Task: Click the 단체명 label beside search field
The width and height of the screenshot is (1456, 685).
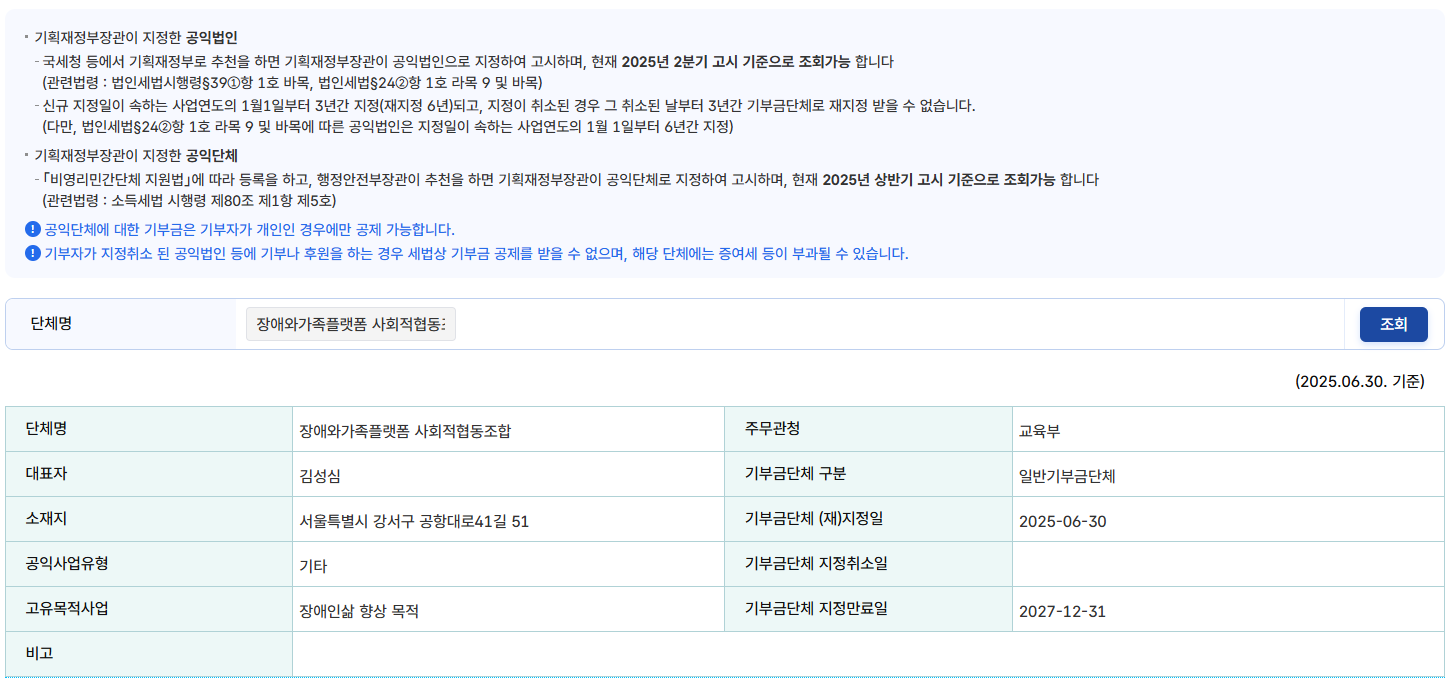Action: (51, 324)
